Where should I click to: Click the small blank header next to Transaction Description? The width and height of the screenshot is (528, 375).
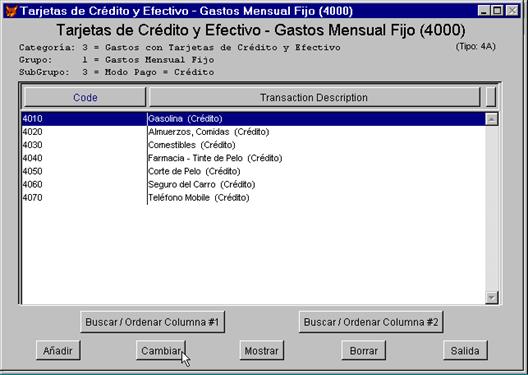[x=491, y=97]
